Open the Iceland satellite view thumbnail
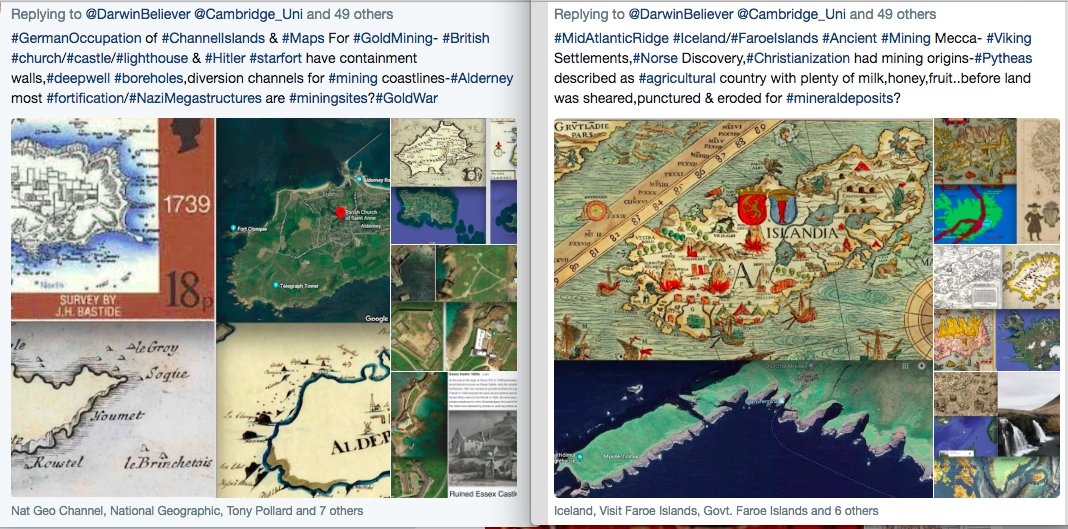The height and width of the screenshot is (529, 1068). (1028, 340)
